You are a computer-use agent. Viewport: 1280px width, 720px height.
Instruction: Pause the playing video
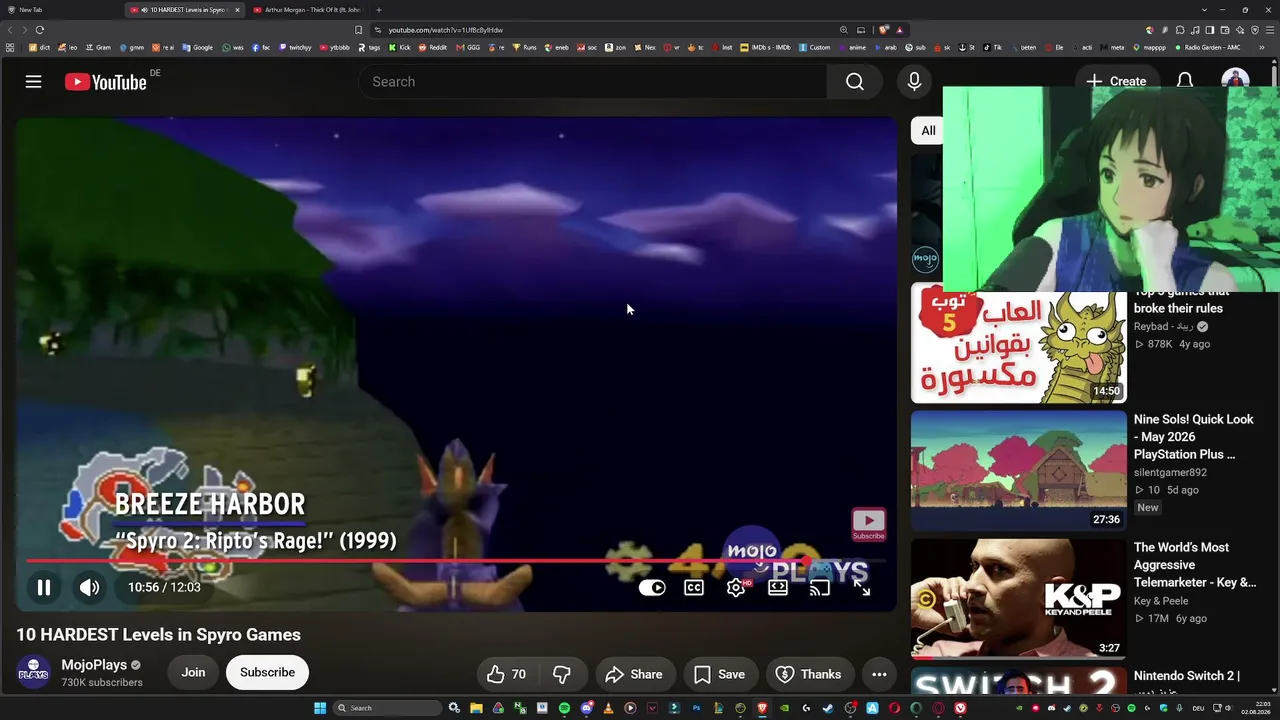(44, 587)
